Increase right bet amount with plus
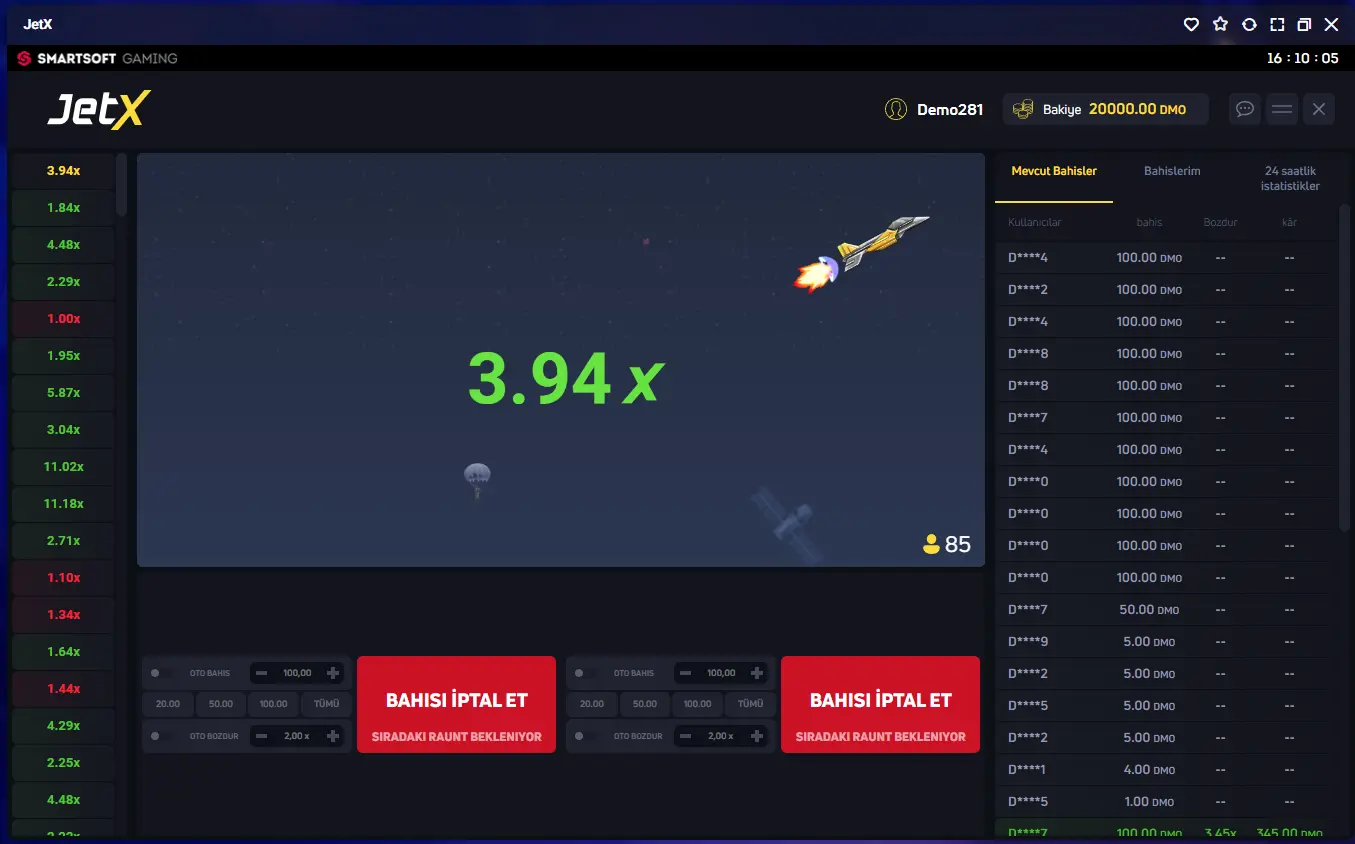The image size is (1355, 844). 757,673
